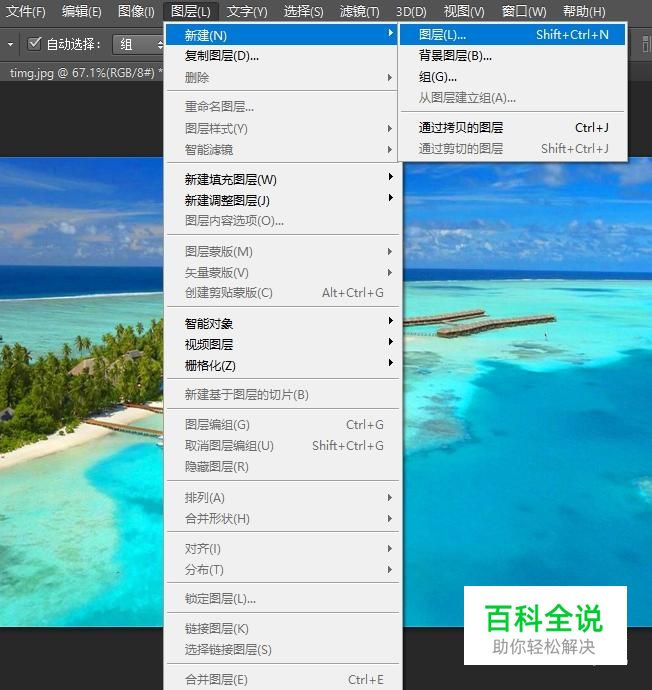Expand the 新建调整图层(J) submenu
This screenshot has height=690, width=652.
(282, 200)
